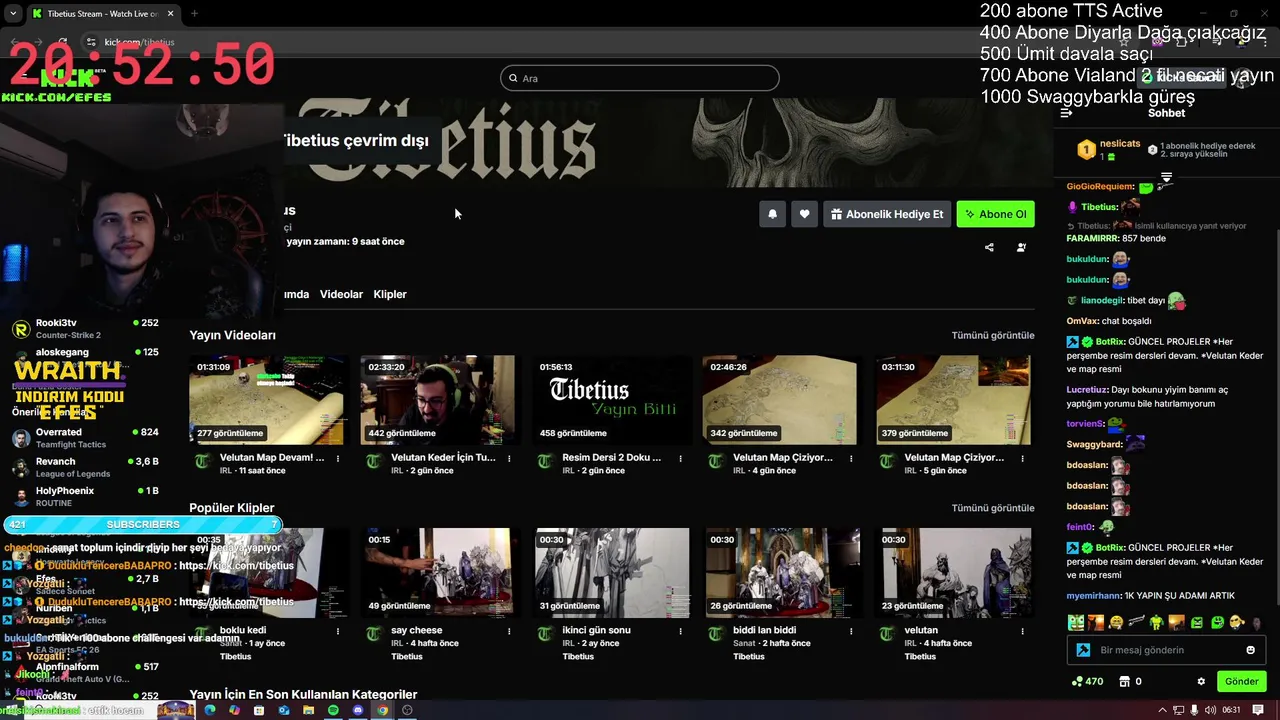
Task: Click the network icon in system tray
Action: [x=1179, y=710]
